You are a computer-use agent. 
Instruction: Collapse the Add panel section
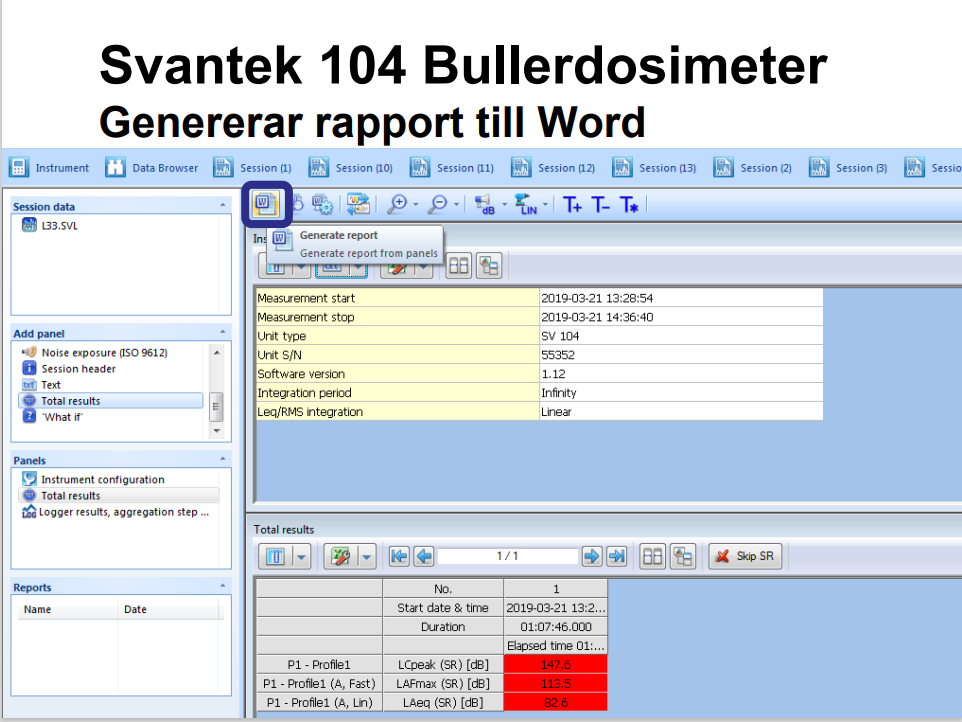pyautogui.click(x=222, y=332)
